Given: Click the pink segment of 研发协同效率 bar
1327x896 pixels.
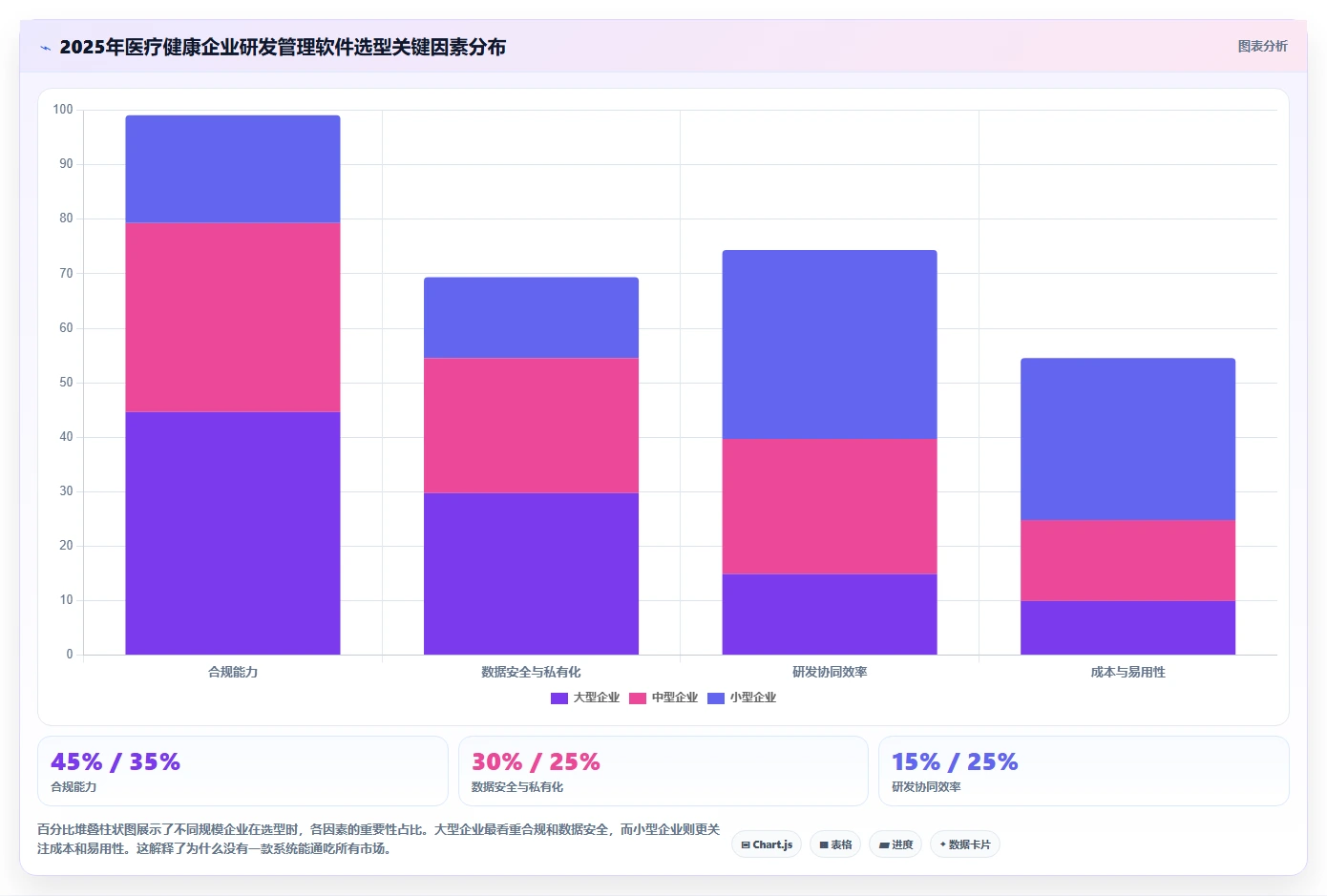Looking at the screenshot, I should pyautogui.click(x=830, y=507).
